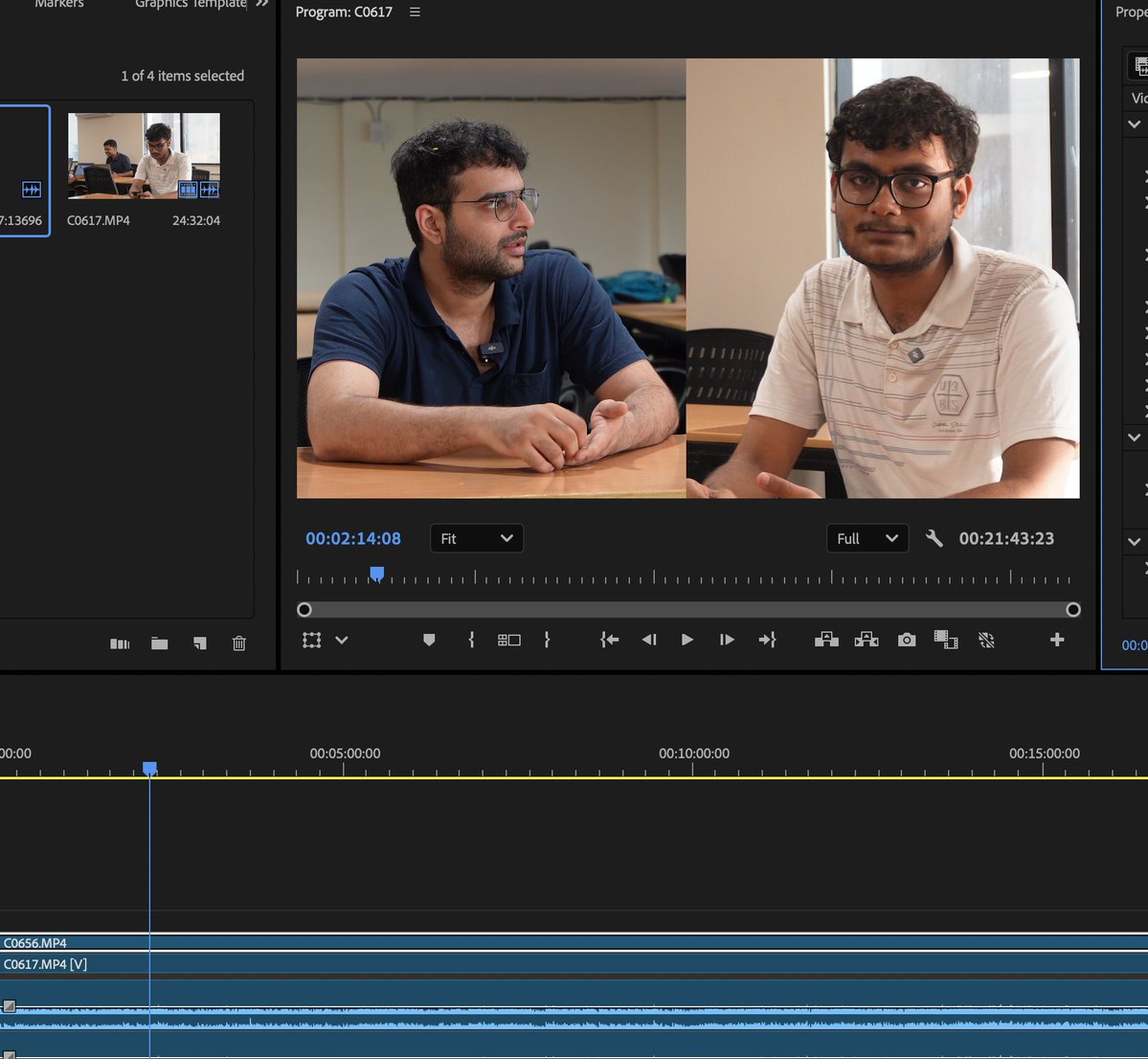
Task: Step forward one frame
Action: click(727, 640)
